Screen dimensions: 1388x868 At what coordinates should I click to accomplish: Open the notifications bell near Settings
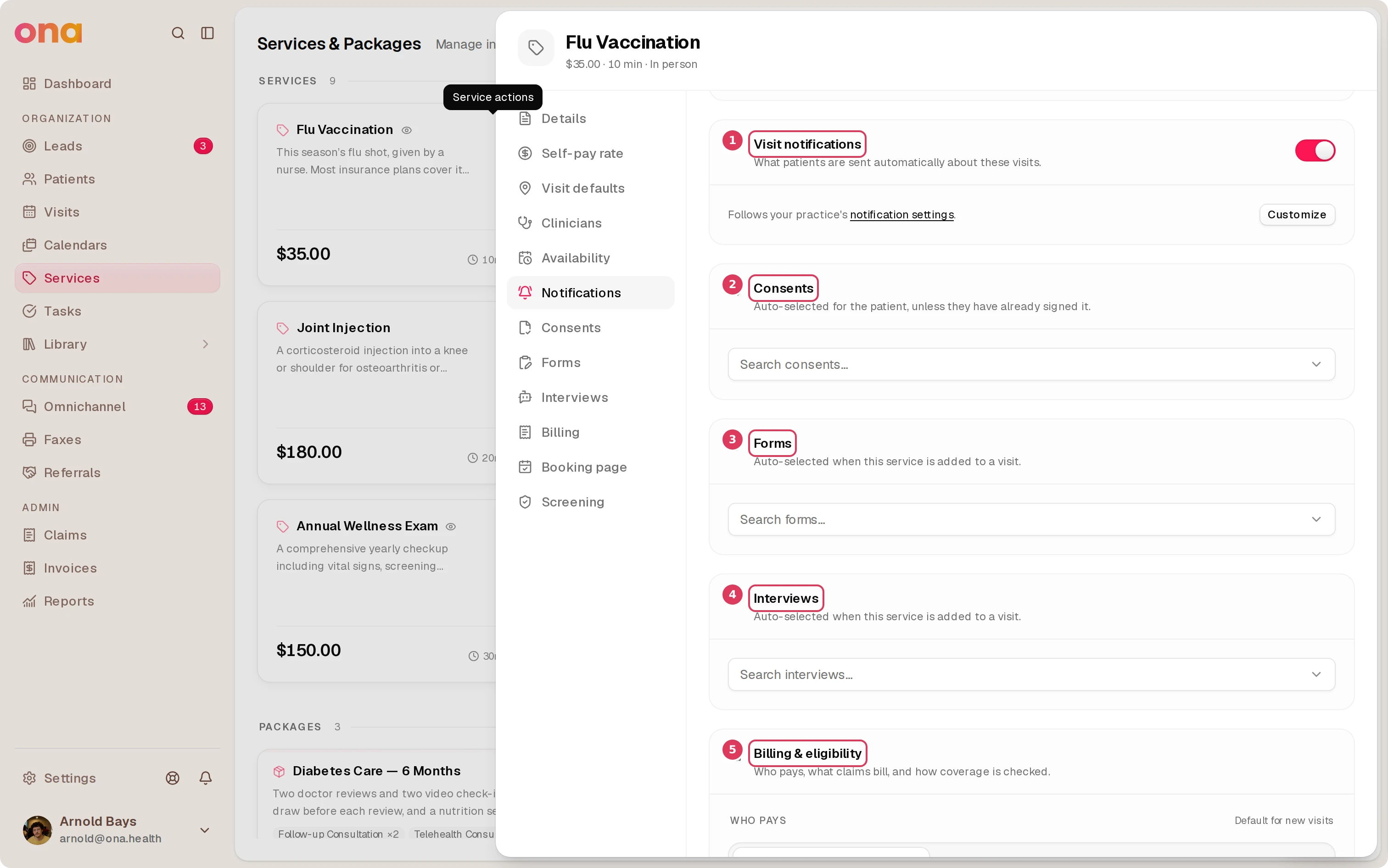205,778
